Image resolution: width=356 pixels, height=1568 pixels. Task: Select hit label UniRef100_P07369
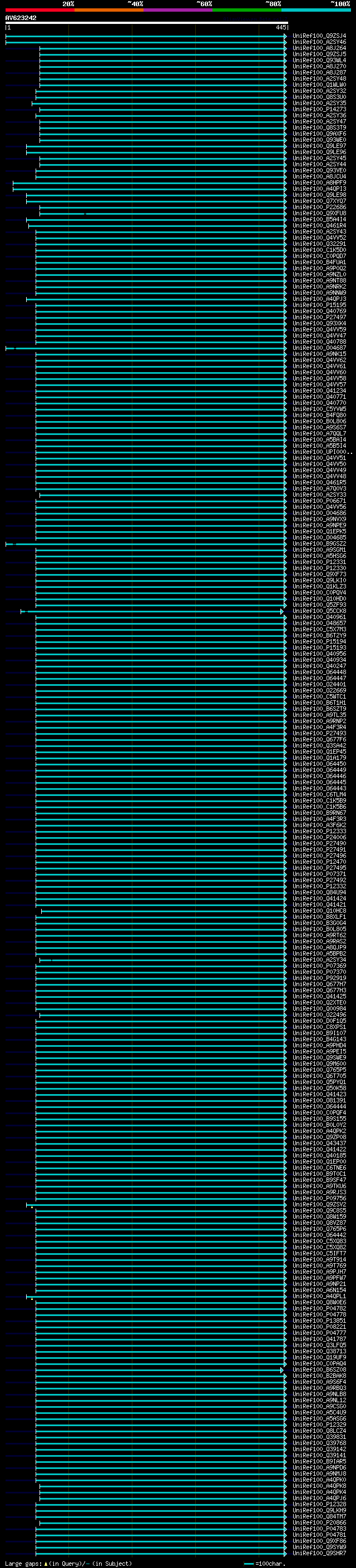pos(319,966)
